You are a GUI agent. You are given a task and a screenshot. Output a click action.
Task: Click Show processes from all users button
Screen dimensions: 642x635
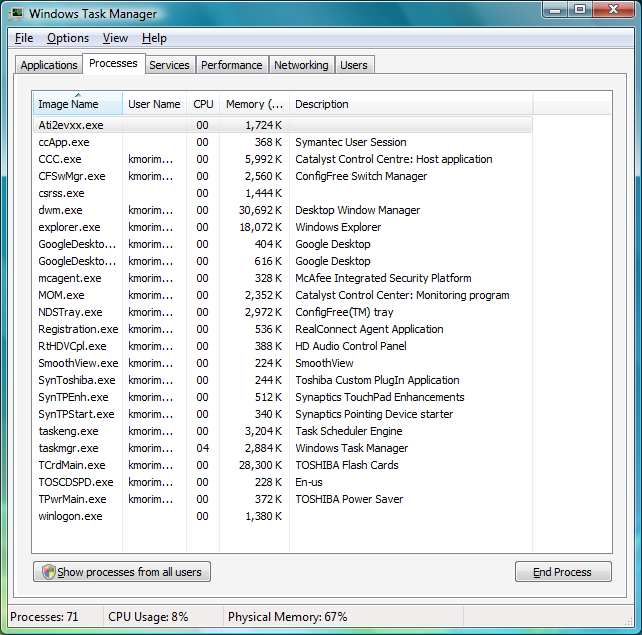point(122,572)
